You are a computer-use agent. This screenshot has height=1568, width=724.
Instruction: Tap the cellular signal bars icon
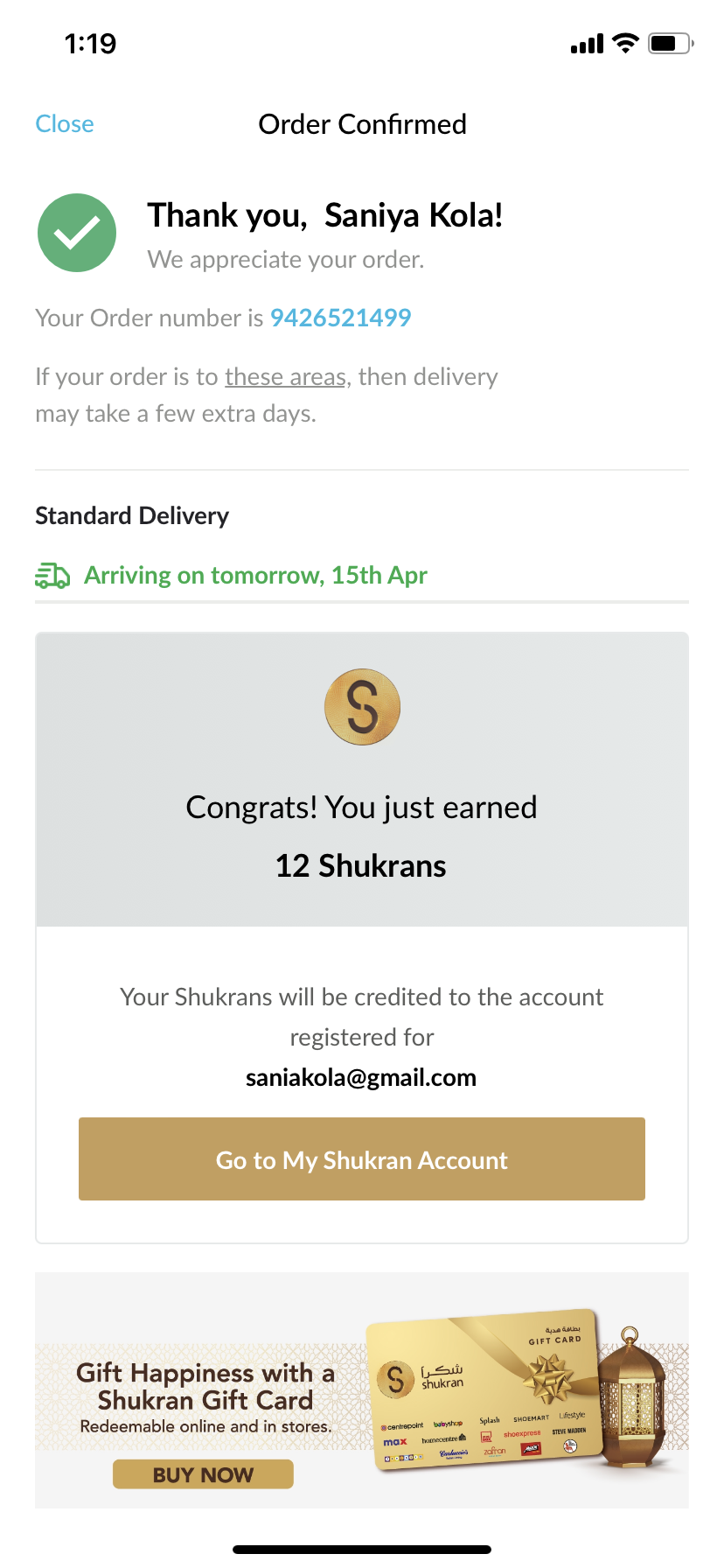click(587, 44)
